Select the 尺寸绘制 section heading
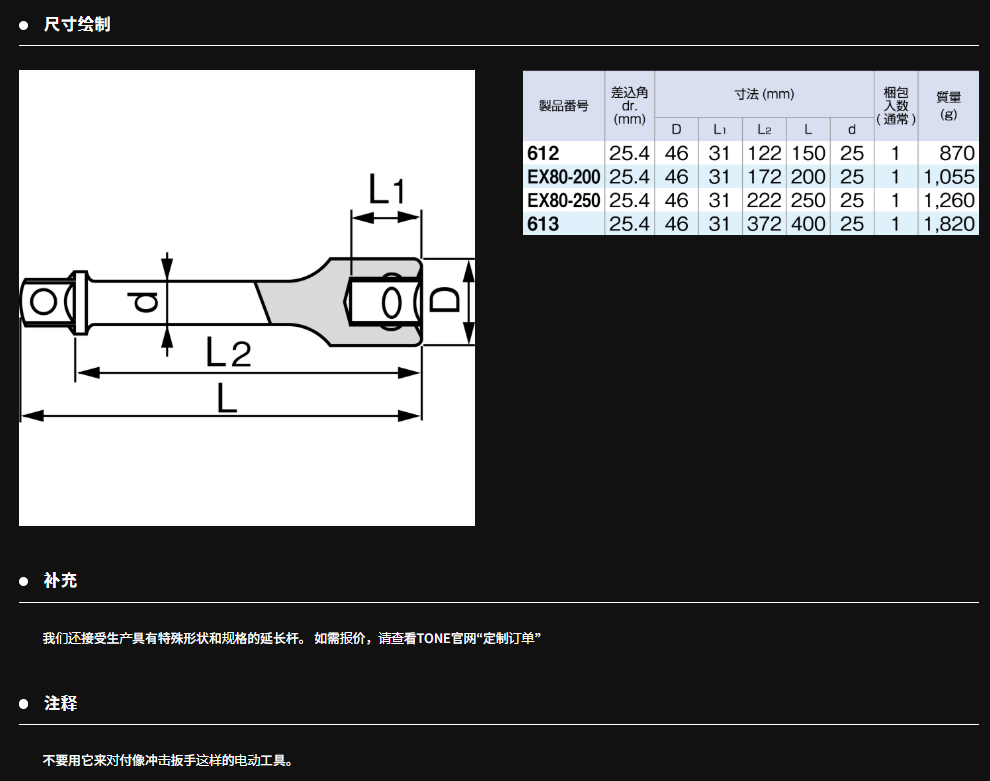This screenshot has width=990, height=781. click(77, 24)
